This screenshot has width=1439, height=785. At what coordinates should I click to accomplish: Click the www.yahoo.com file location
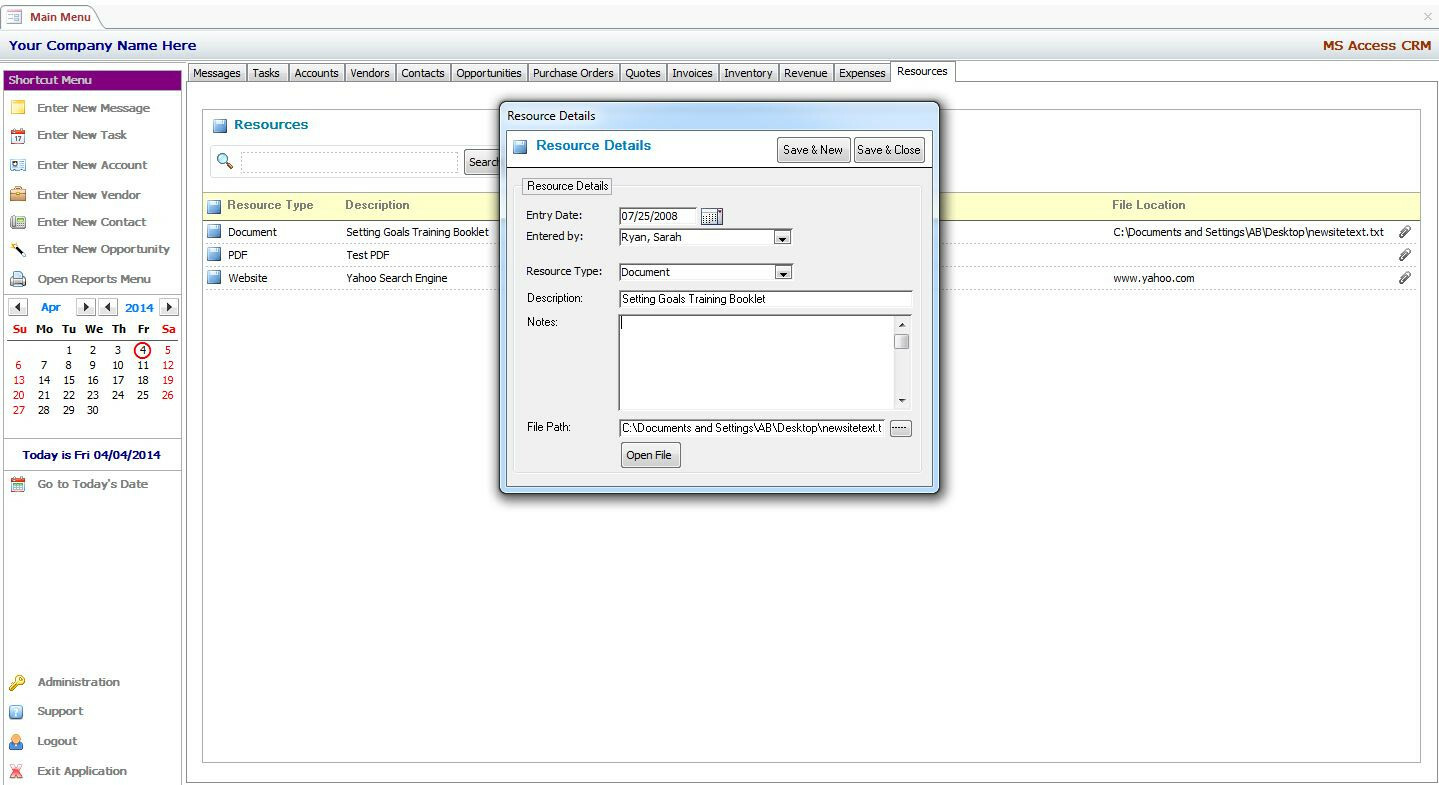click(1154, 278)
